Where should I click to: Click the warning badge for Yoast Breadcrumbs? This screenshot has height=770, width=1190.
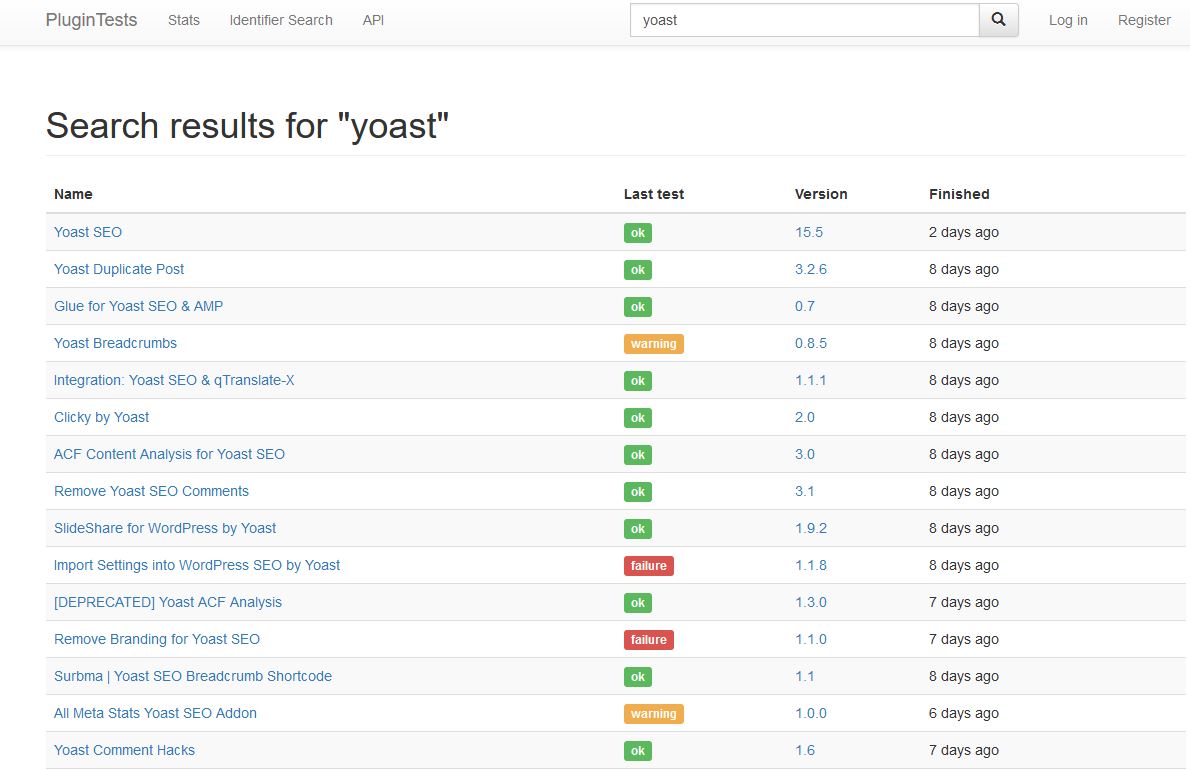653,344
